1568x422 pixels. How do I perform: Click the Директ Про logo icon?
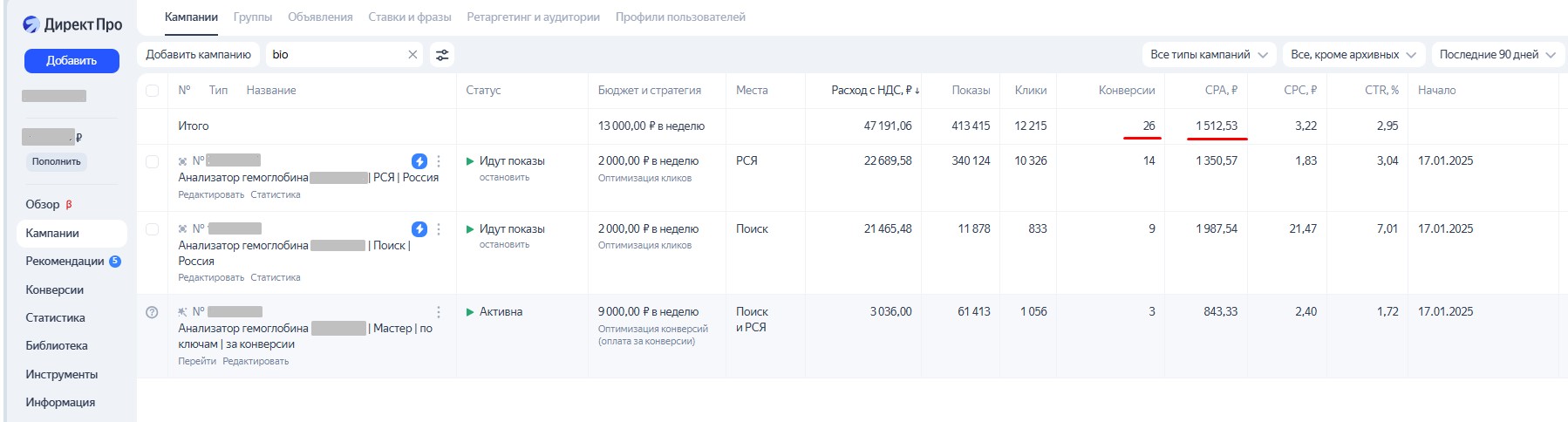click(x=31, y=24)
